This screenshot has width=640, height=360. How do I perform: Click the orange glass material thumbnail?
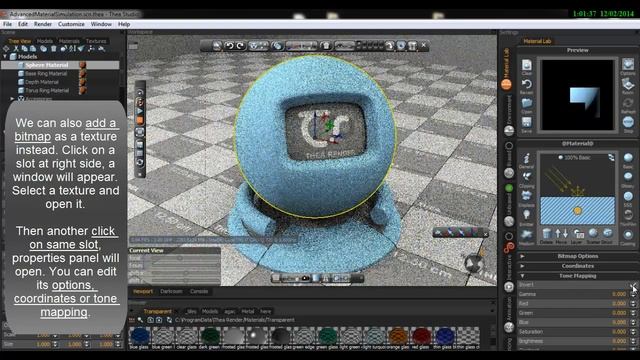click(398, 336)
